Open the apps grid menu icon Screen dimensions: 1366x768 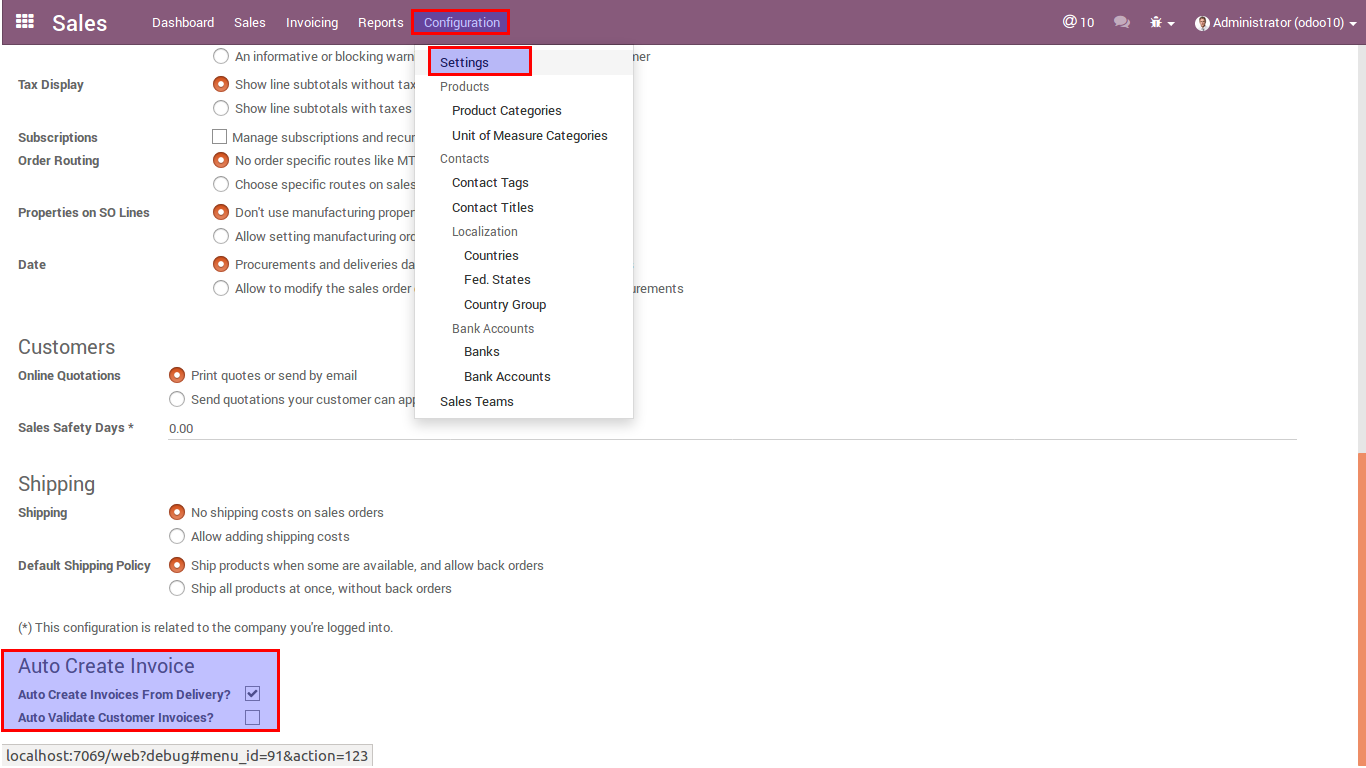25,22
